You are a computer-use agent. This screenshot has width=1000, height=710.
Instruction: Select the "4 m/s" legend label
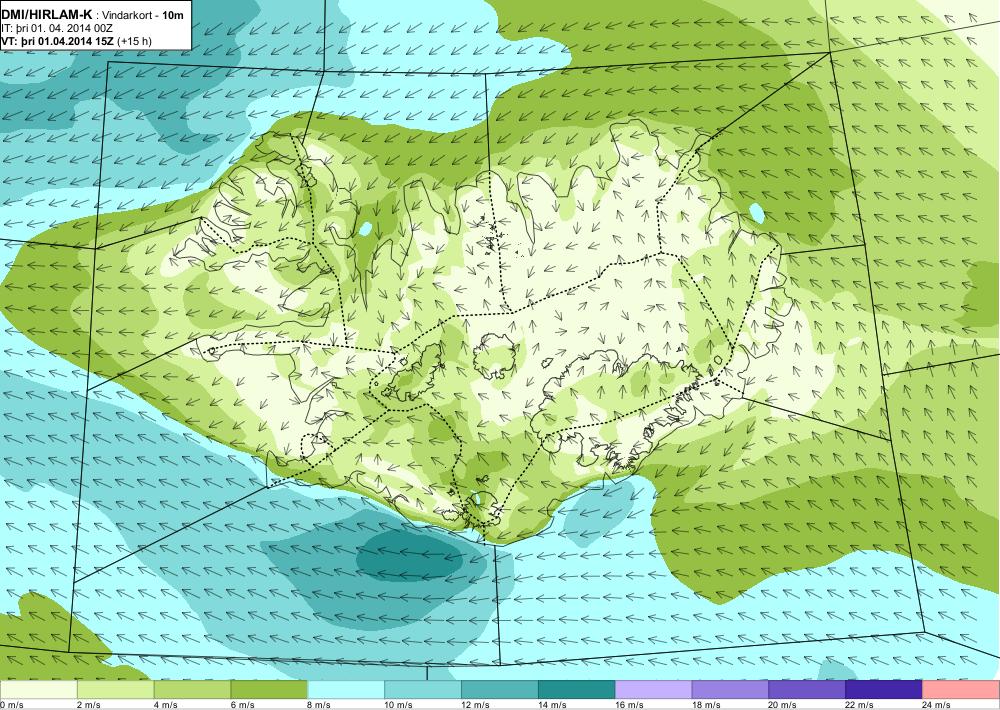tap(166, 705)
